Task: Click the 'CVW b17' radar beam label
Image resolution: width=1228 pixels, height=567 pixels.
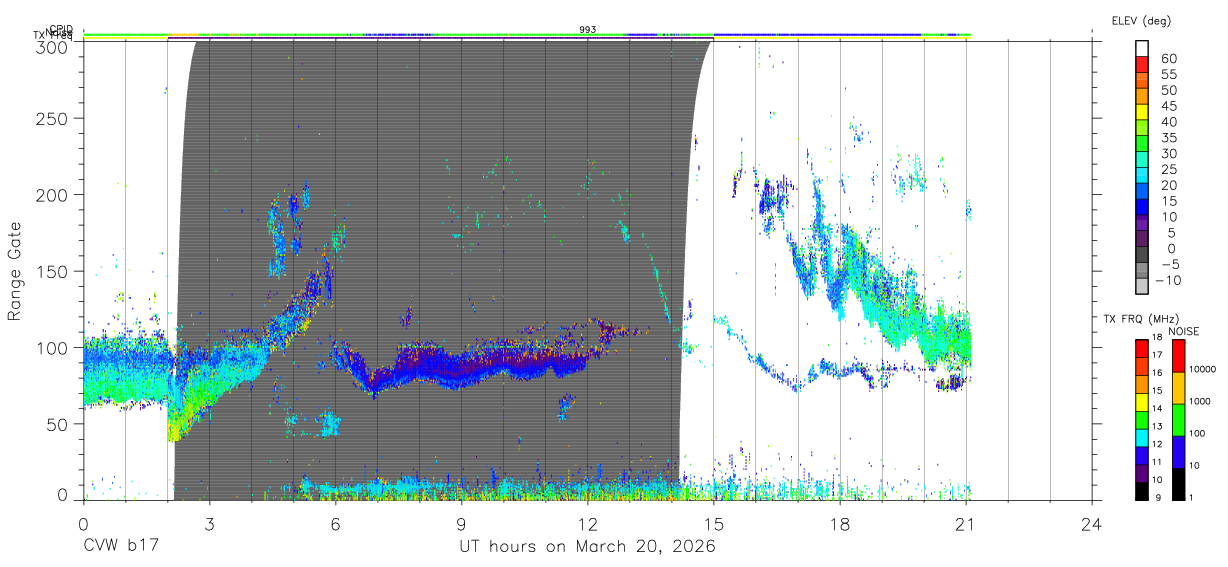Action: (x=120, y=547)
